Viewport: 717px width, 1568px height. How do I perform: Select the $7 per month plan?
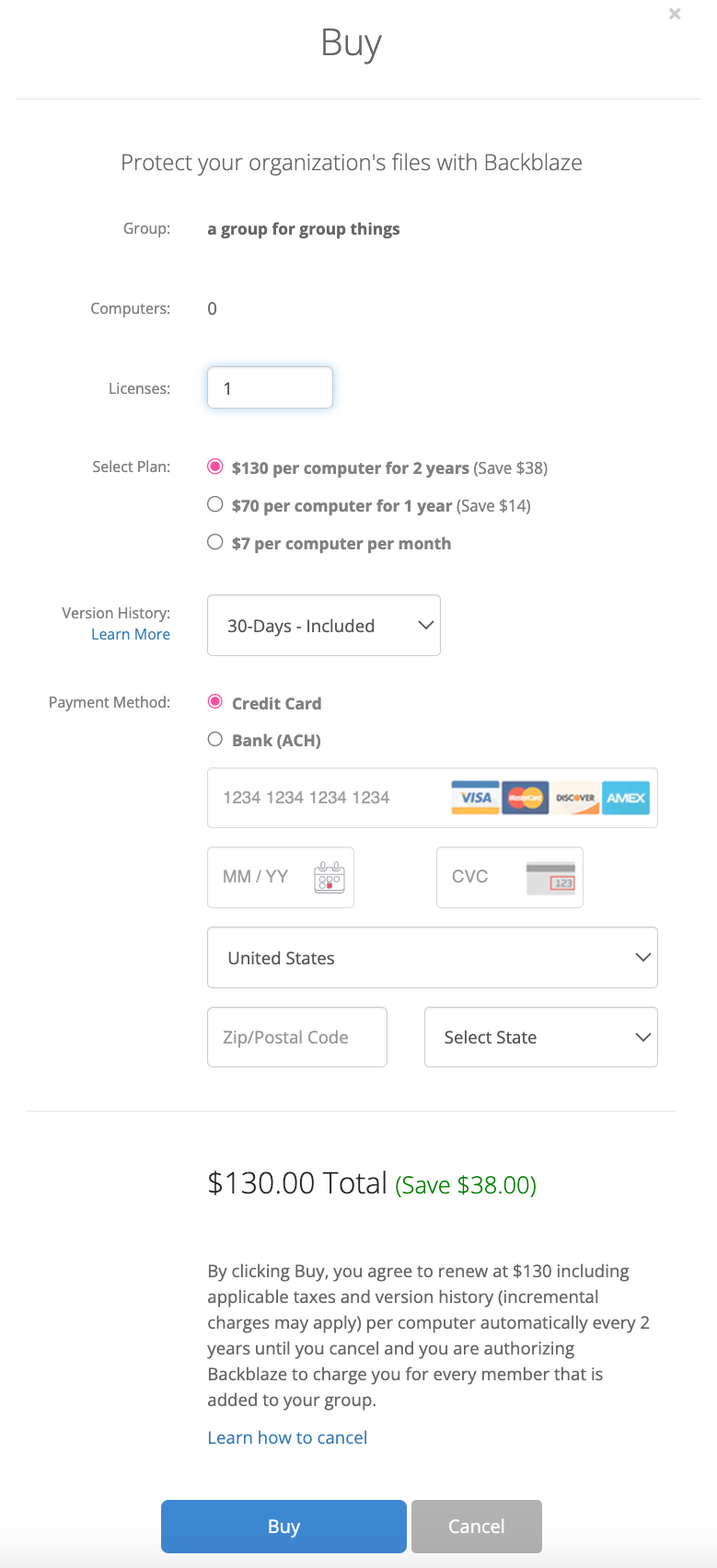(x=215, y=542)
